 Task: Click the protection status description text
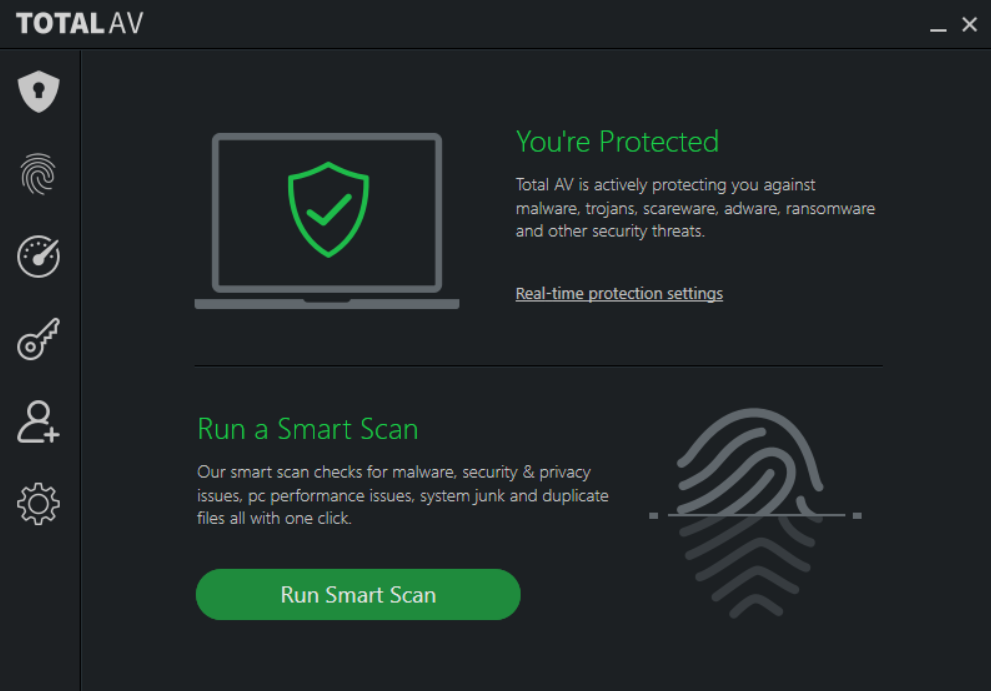pyautogui.click(x=694, y=207)
